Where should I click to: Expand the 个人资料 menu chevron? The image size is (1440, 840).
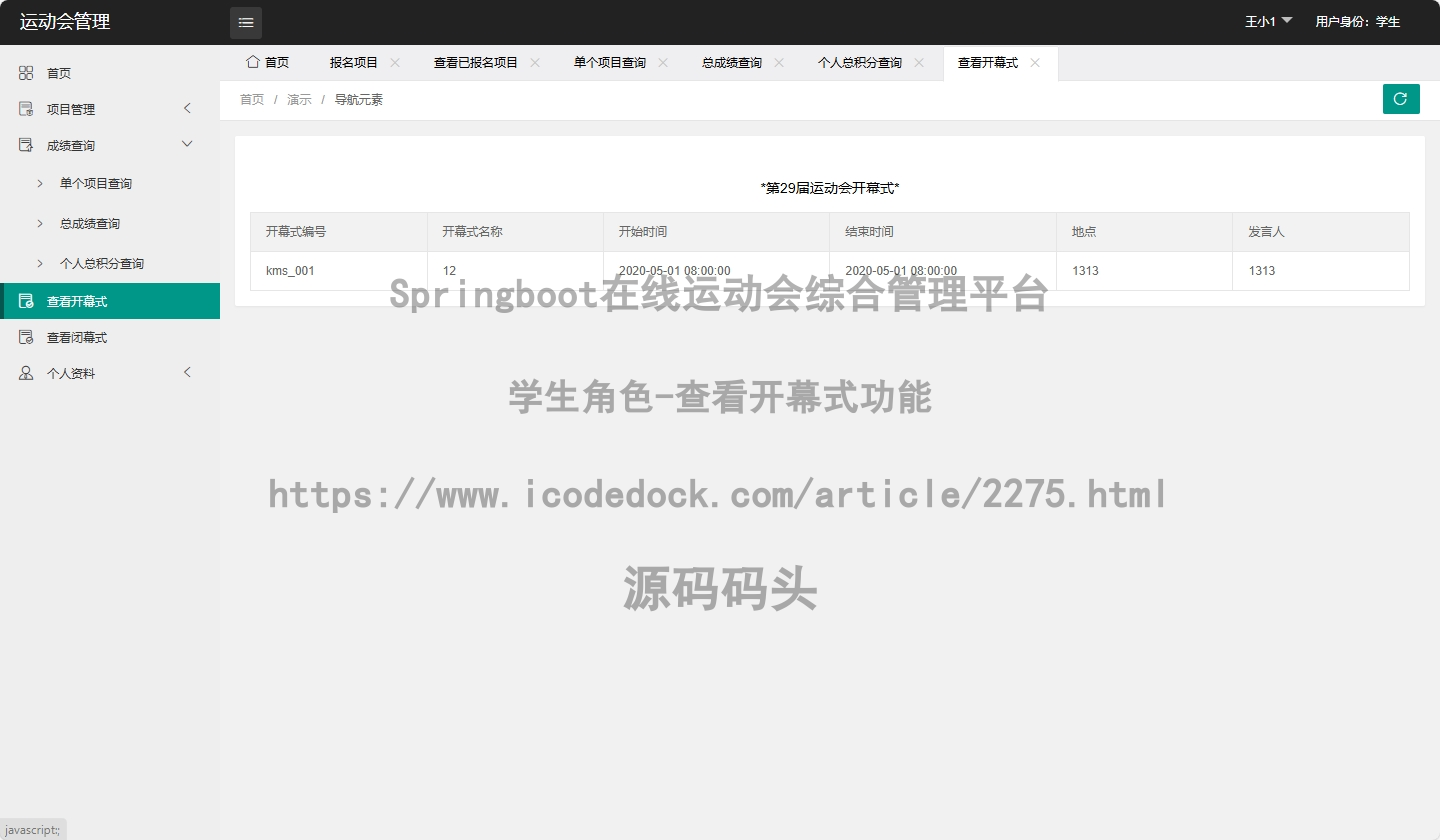[187, 372]
